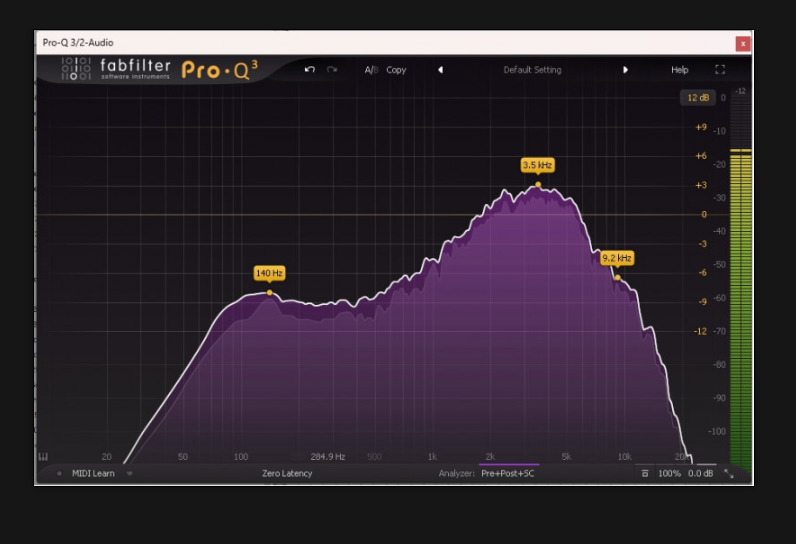
Task: Load previous preset with left arrow
Action: coord(440,70)
